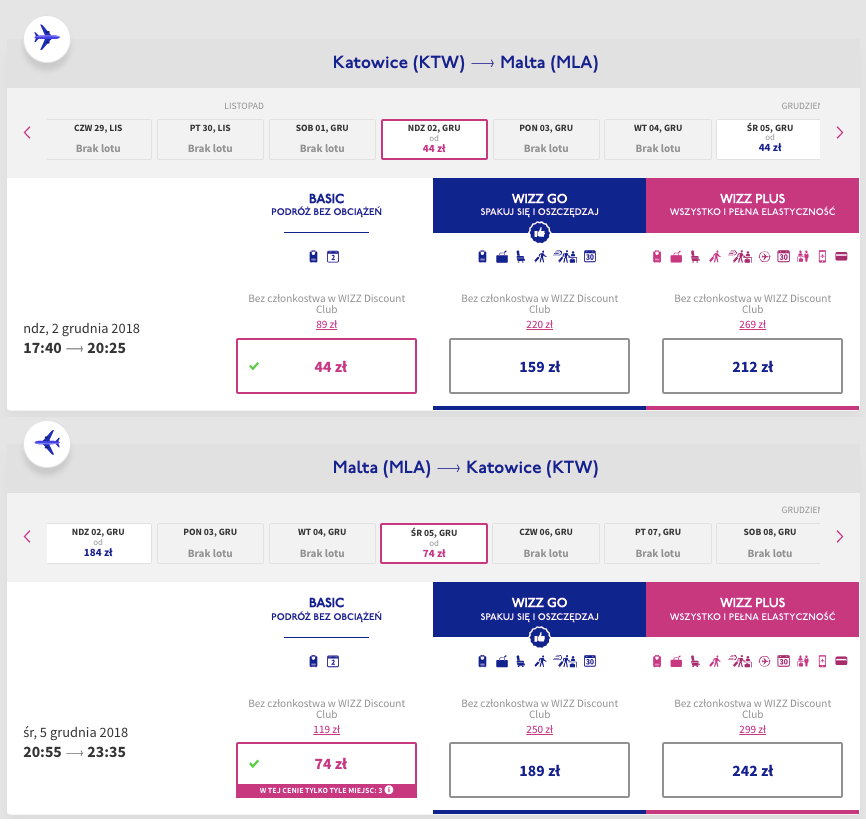
Task: Click the outbound WIZZ GO checked suitcase icon
Action: [502, 257]
